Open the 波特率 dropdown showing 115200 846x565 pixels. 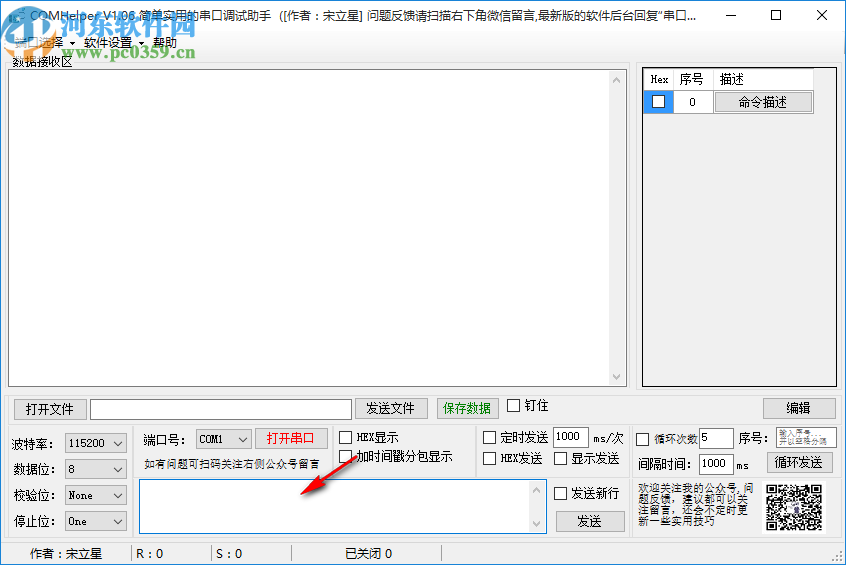95,443
